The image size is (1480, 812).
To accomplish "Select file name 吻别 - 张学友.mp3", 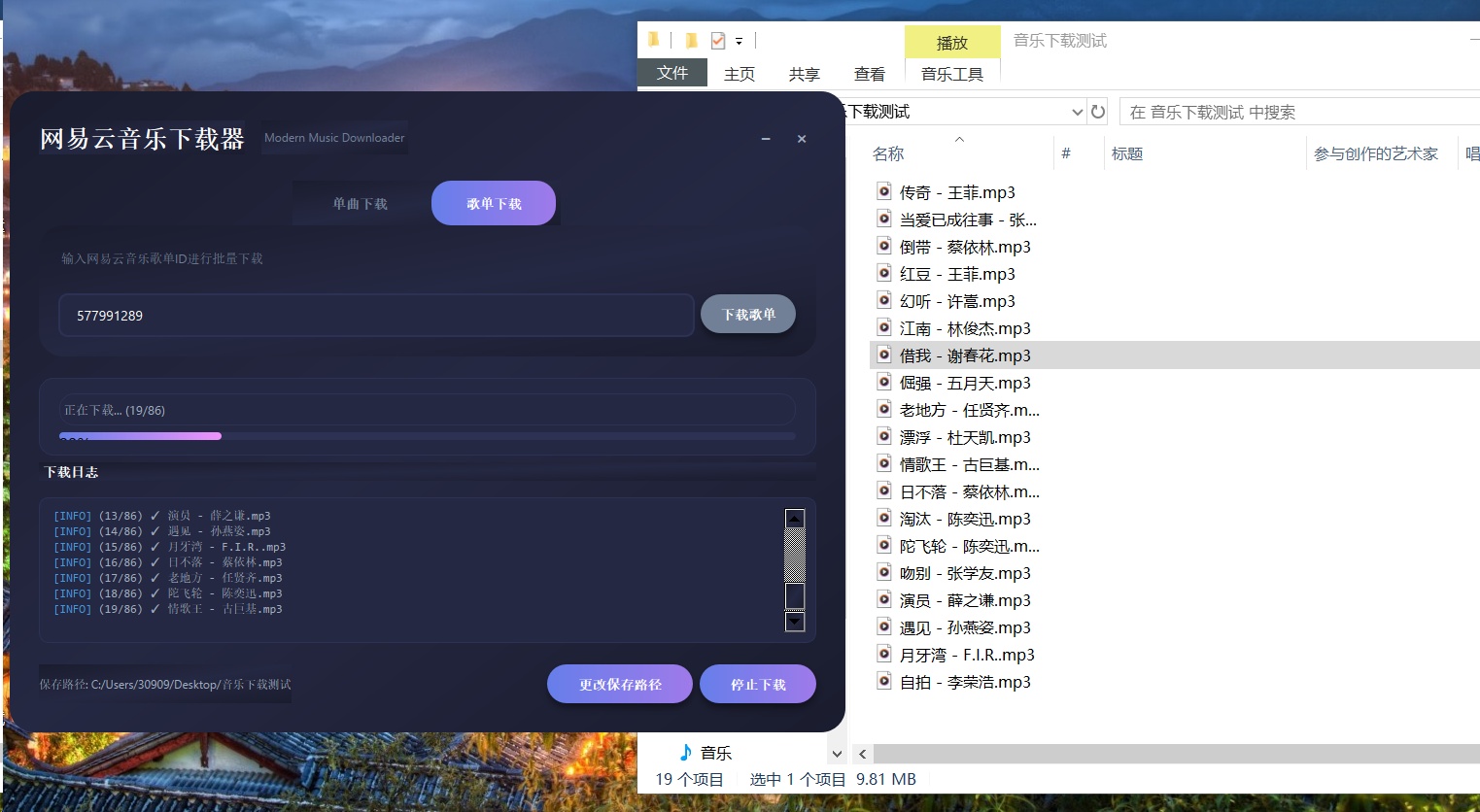I will [965, 573].
